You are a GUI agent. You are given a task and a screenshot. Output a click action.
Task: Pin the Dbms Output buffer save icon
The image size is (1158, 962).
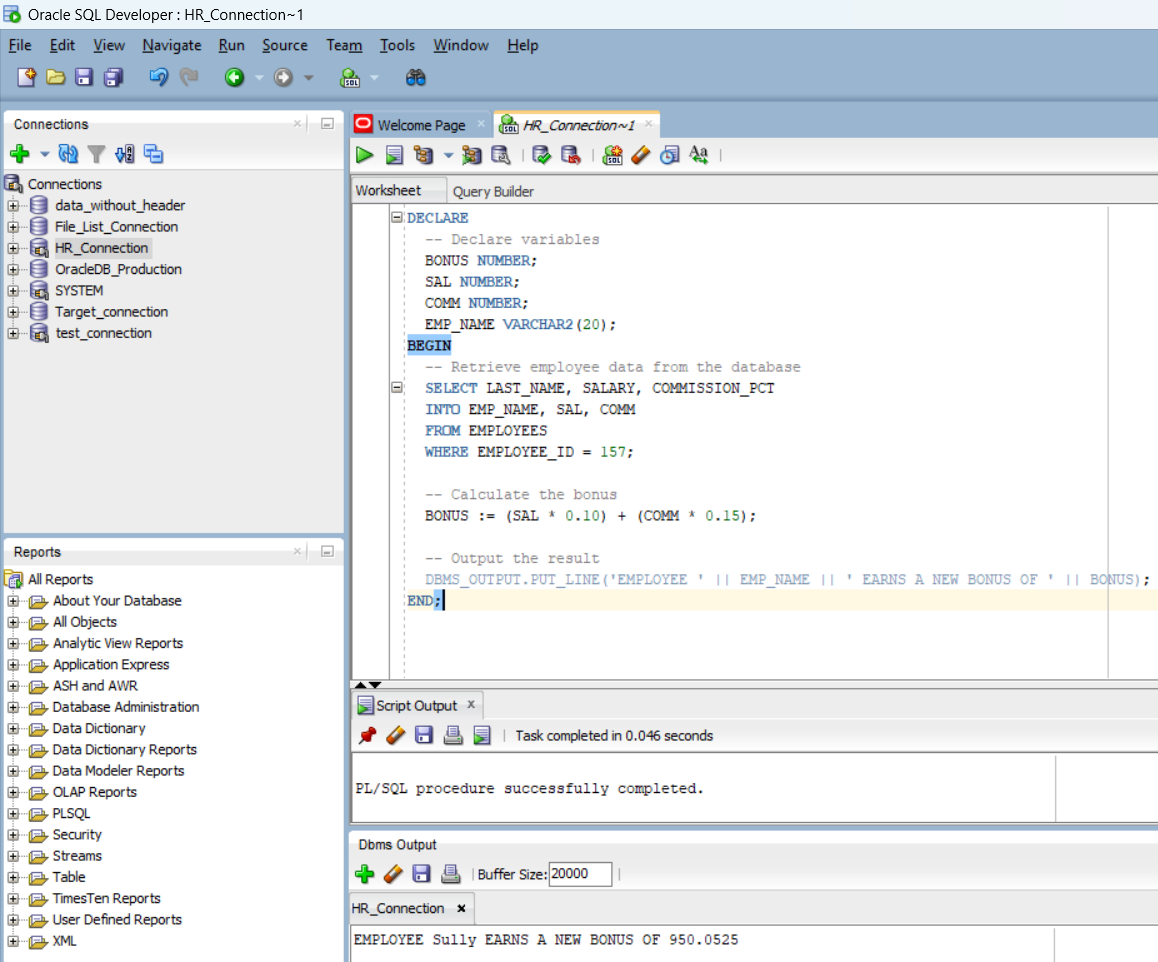point(421,873)
